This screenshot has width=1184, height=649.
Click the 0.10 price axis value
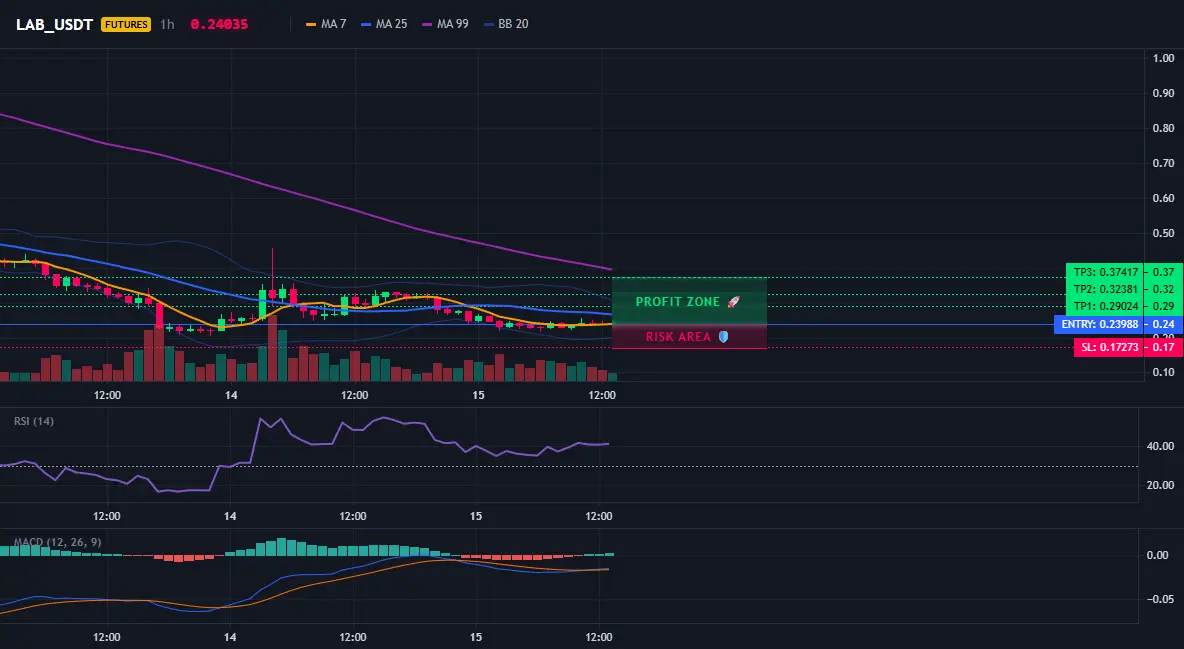tap(1164, 372)
